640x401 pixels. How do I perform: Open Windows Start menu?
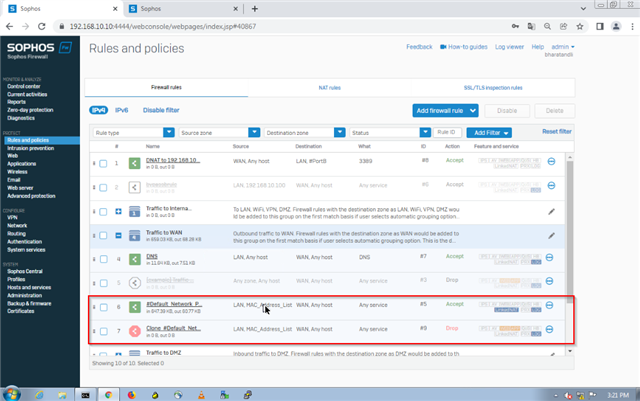(11, 394)
